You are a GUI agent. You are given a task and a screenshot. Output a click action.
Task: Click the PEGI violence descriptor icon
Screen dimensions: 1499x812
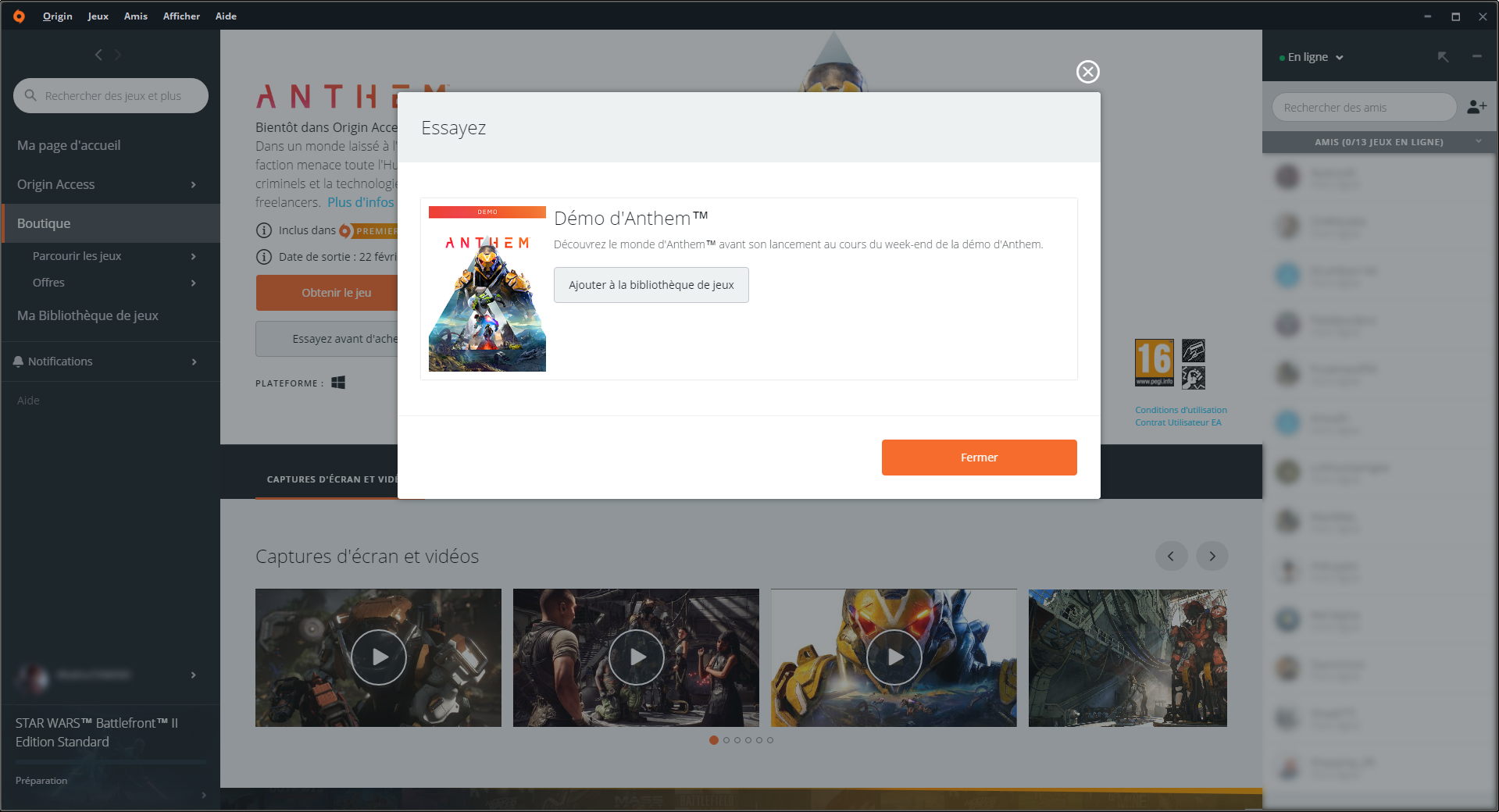[1194, 377]
